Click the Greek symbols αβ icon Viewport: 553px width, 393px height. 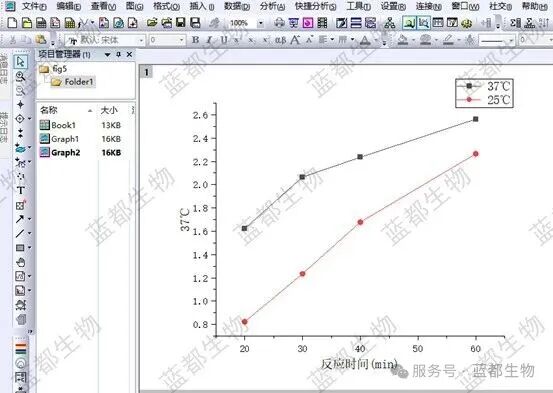[x=280, y=40]
